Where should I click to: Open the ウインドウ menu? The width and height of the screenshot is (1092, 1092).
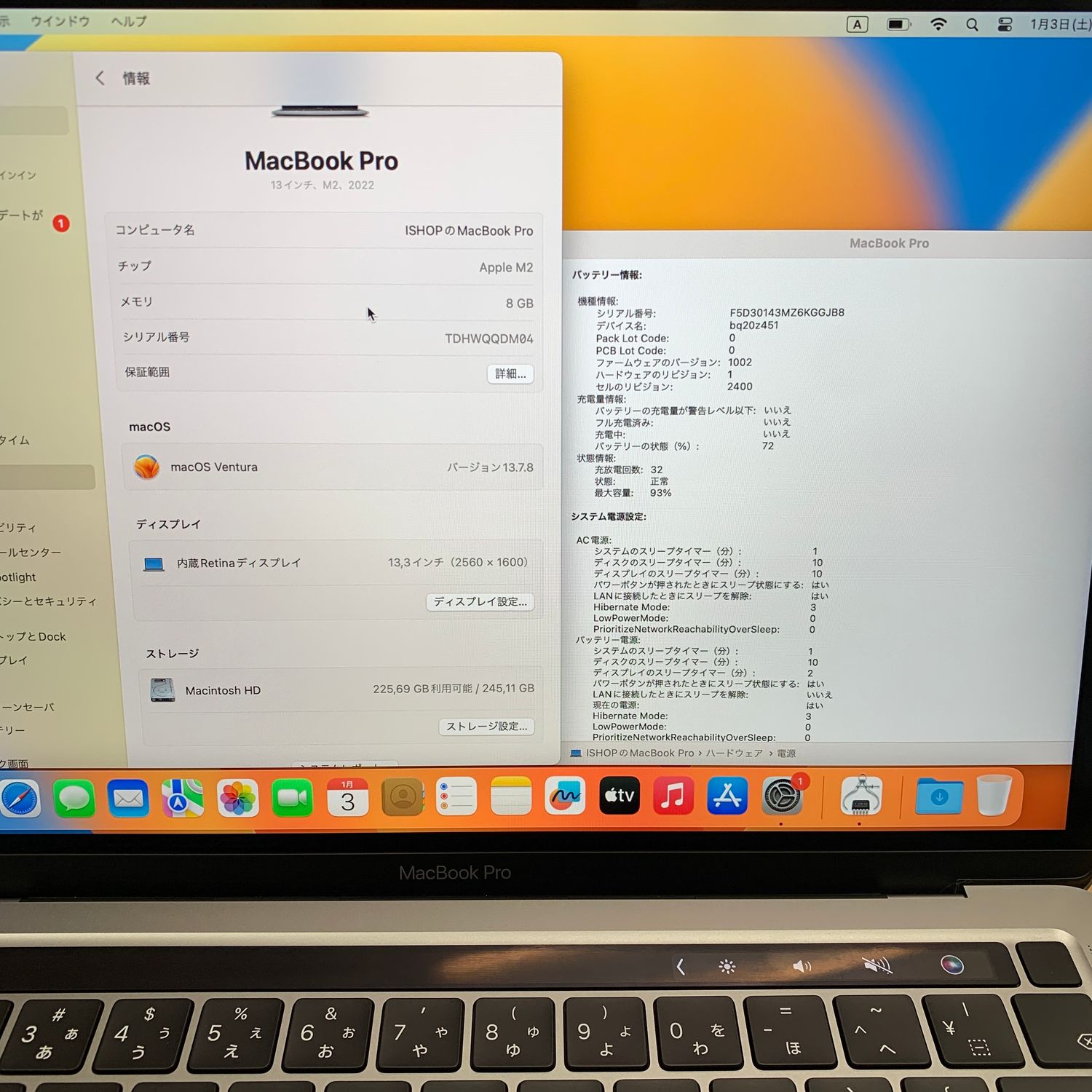[x=60, y=21]
